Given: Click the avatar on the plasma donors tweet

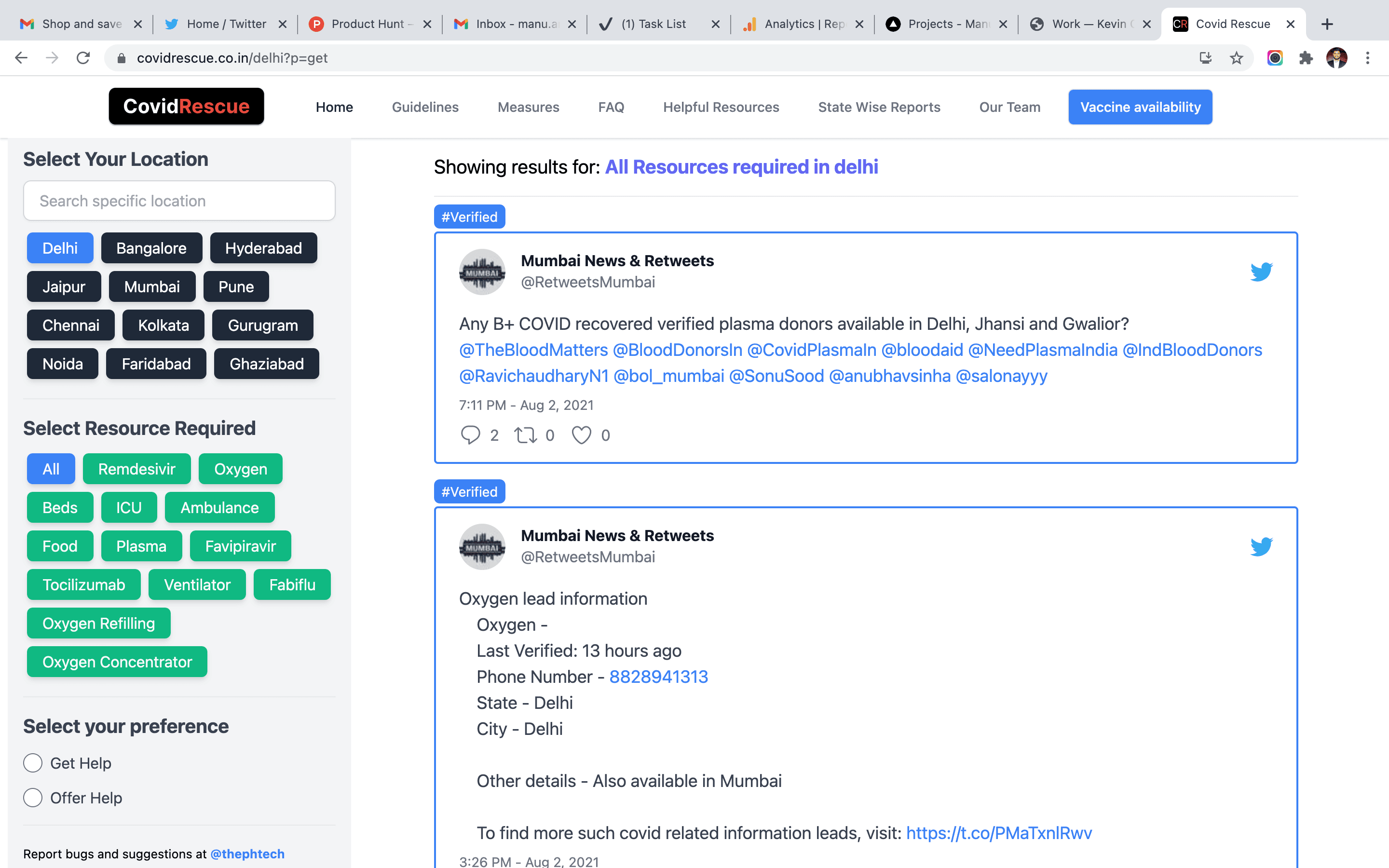Looking at the screenshot, I should click(482, 272).
